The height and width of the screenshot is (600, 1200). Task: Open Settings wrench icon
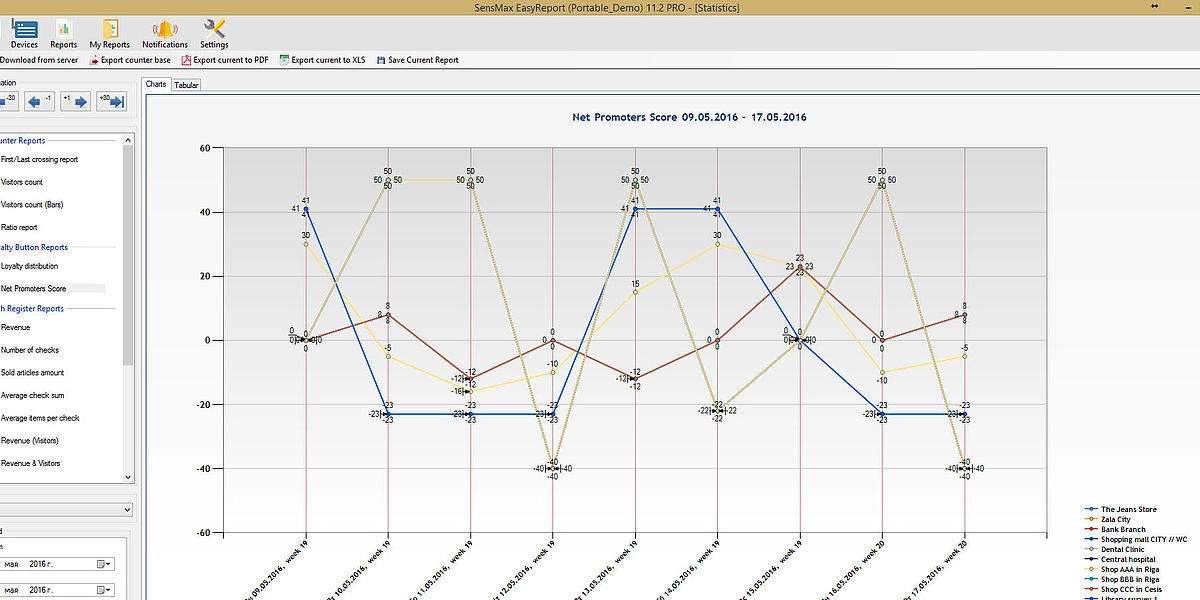pyautogui.click(x=214, y=33)
